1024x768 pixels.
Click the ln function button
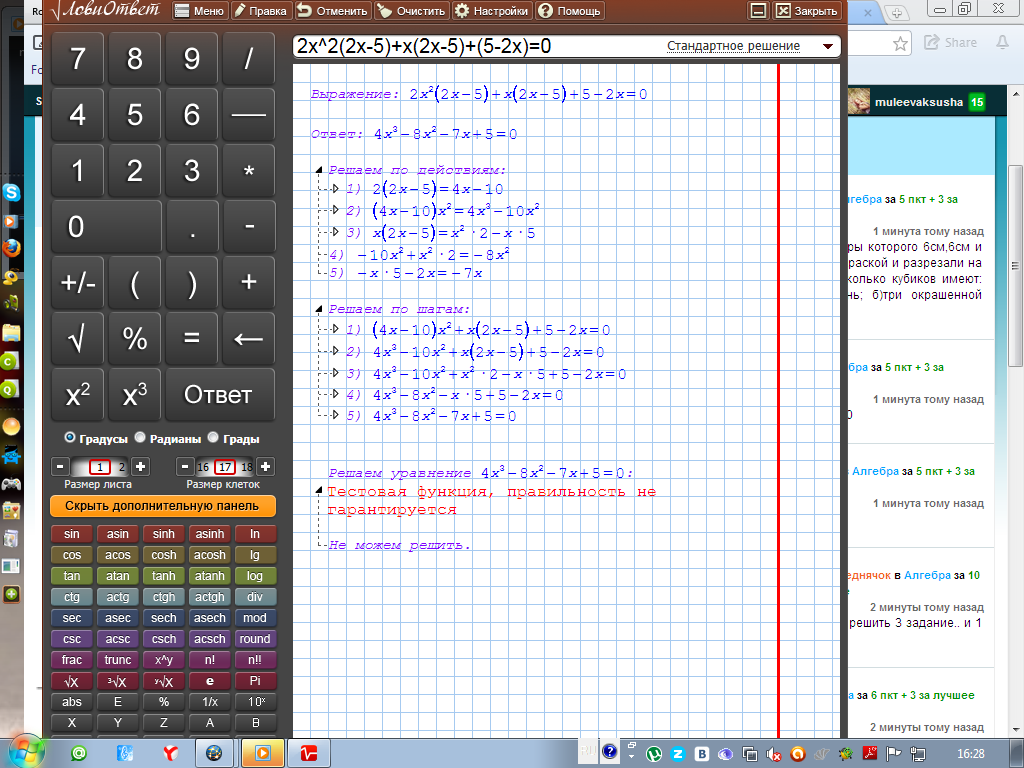pos(255,534)
